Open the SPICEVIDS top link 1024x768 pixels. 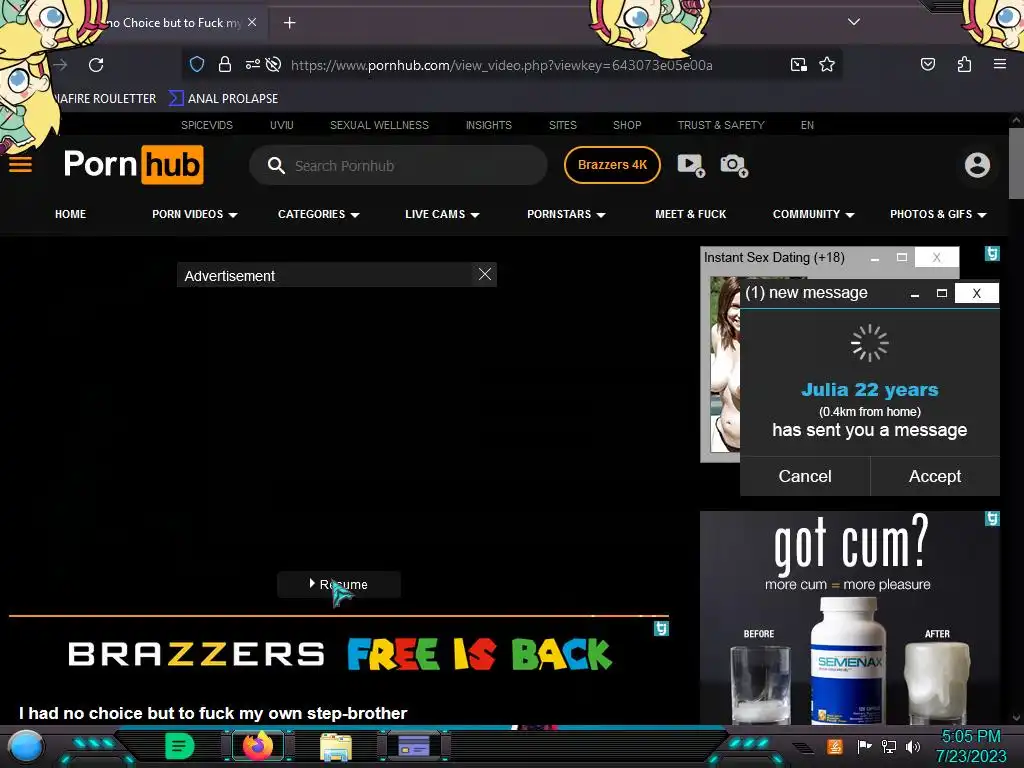coord(207,125)
